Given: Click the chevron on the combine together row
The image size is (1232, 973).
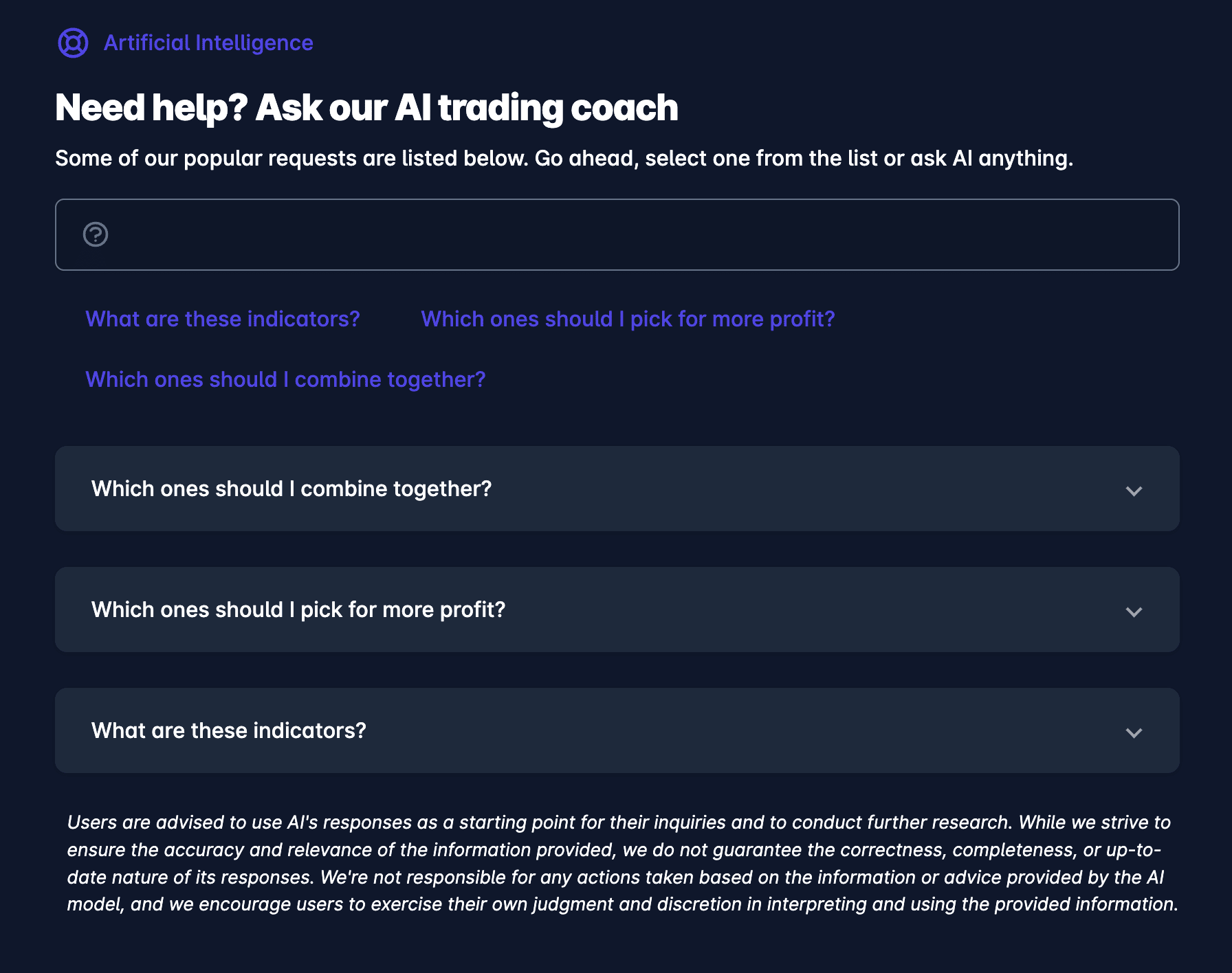Looking at the screenshot, I should pos(1134,491).
